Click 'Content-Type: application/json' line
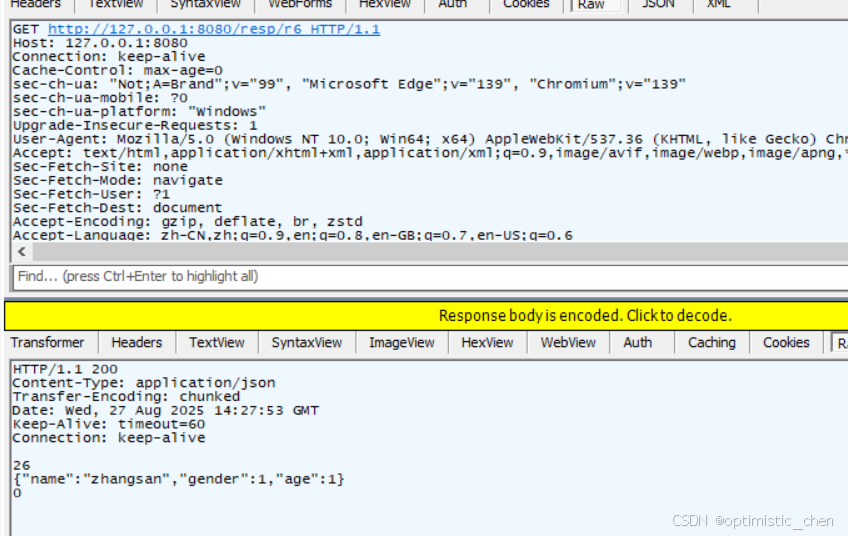Screen dimensions: 848x536 pyautogui.click(x=144, y=383)
